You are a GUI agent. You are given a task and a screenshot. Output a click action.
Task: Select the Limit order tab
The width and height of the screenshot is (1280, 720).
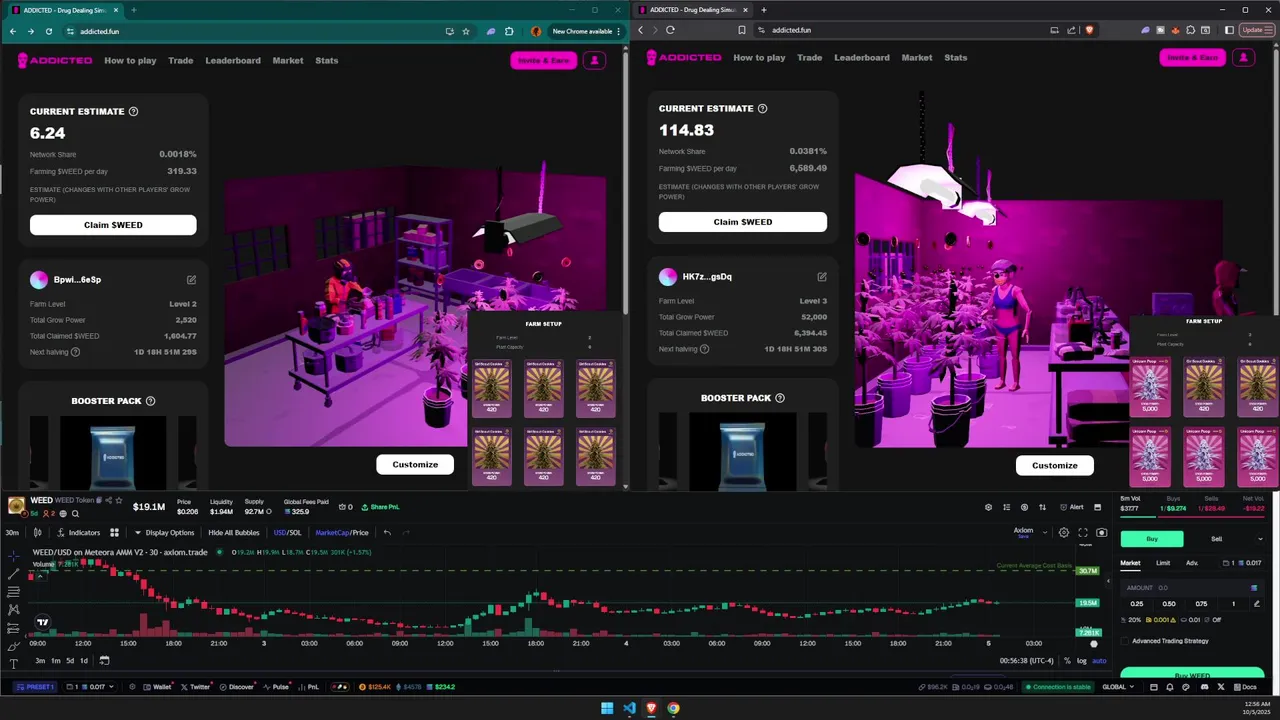(1163, 563)
